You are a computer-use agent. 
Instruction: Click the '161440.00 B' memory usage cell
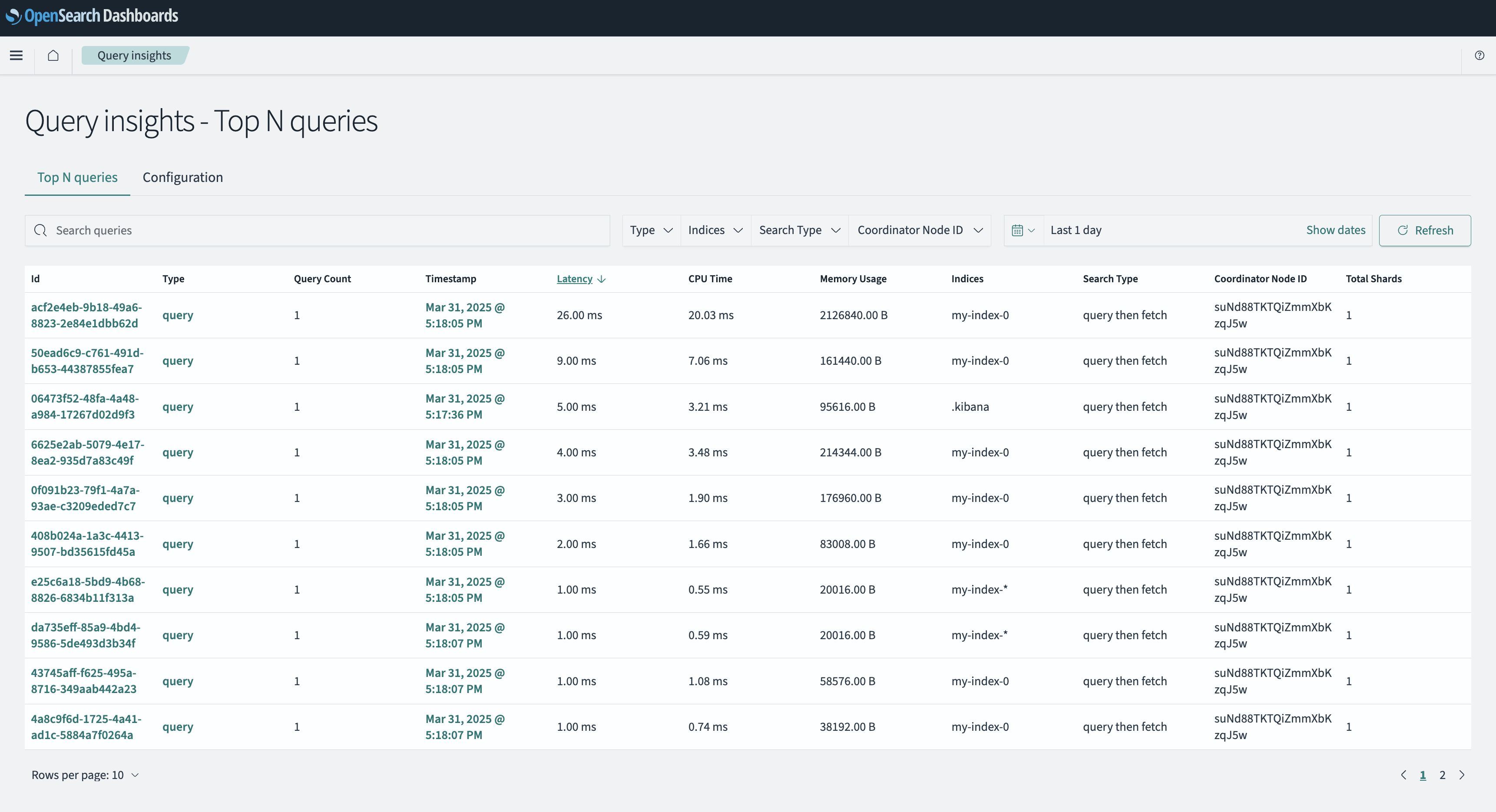(x=850, y=361)
